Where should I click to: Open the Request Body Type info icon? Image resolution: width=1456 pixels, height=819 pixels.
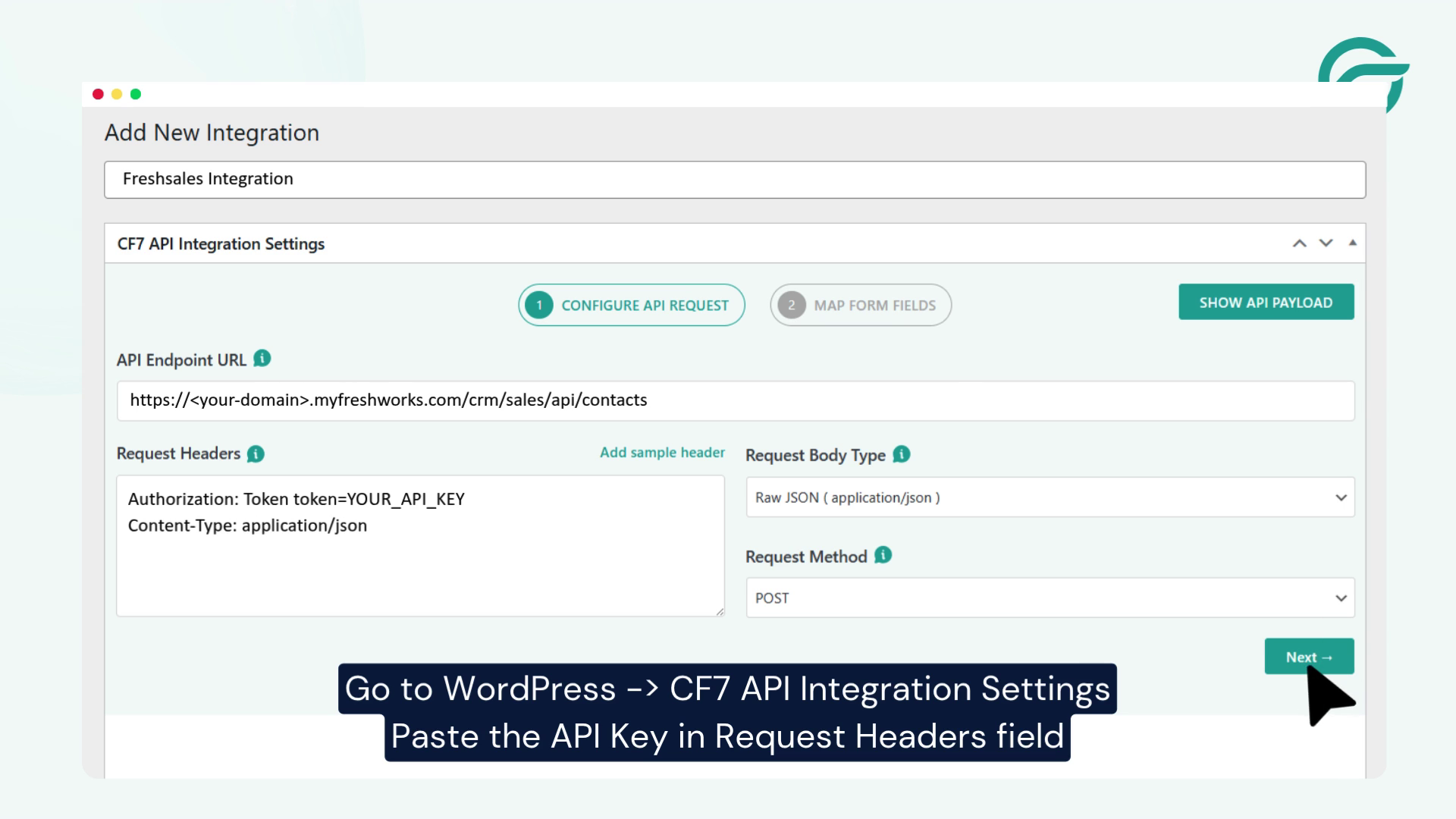(902, 454)
